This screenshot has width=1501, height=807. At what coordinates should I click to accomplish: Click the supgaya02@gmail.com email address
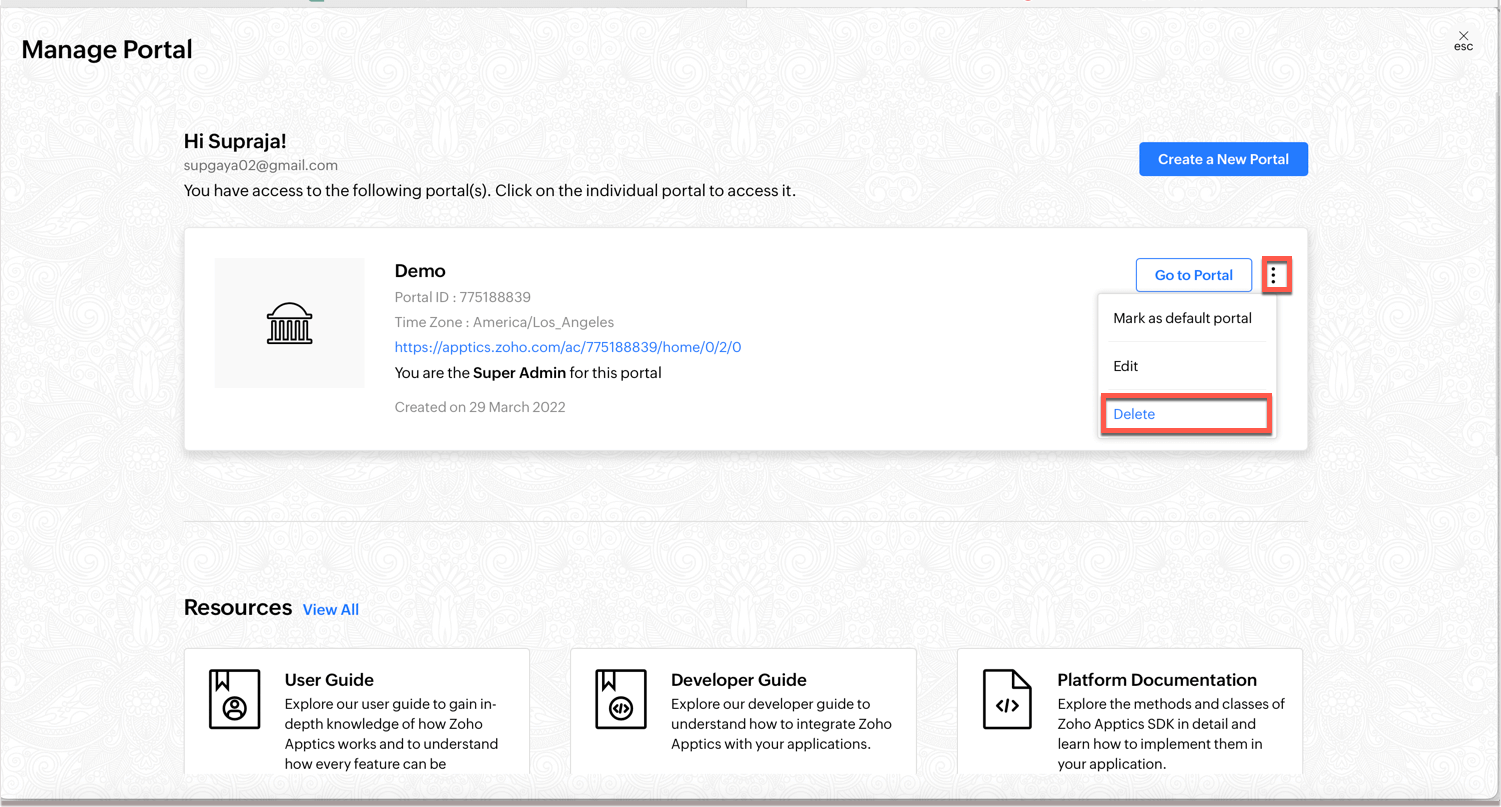pyautogui.click(x=260, y=165)
